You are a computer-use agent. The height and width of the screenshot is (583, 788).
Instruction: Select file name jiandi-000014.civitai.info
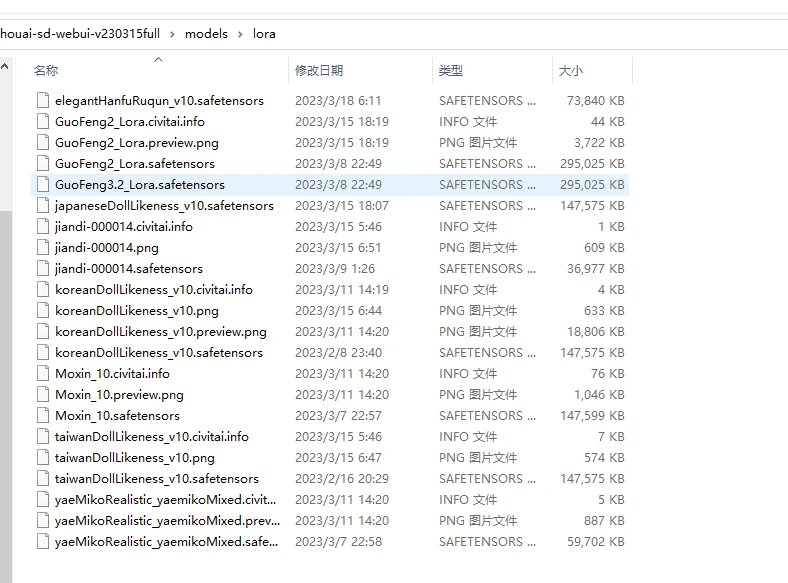124,227
